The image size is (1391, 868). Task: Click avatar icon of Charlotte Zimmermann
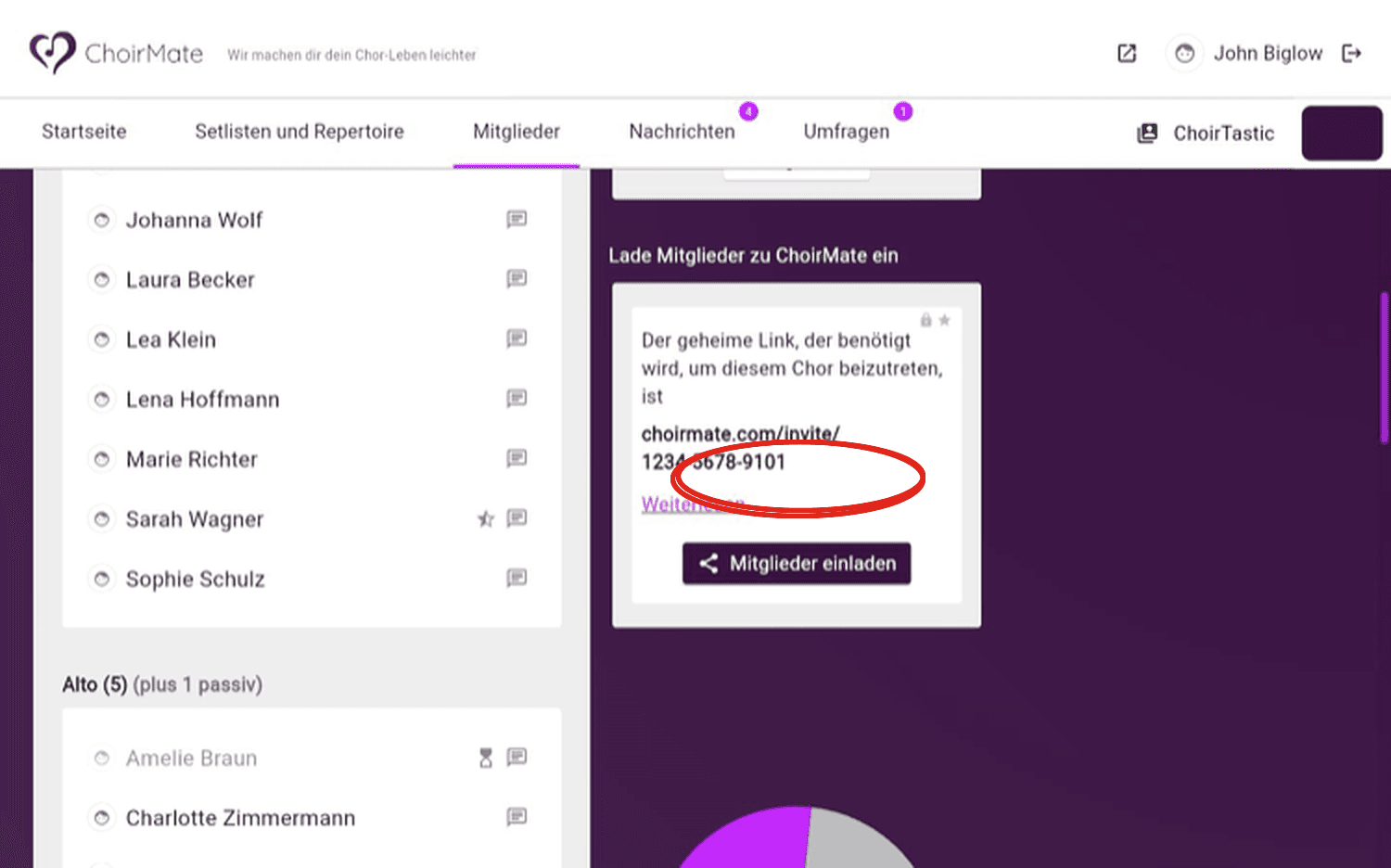102,818
